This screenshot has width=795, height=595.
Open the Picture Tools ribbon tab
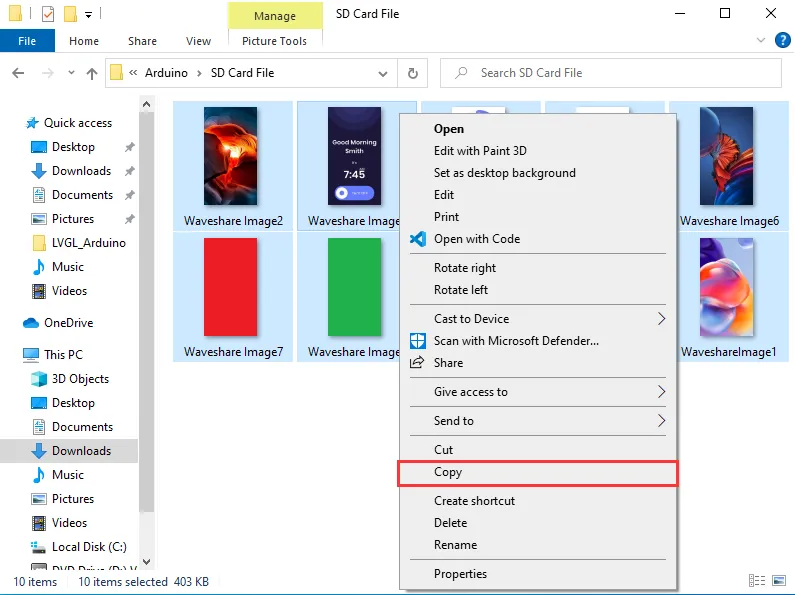point(274,41)
